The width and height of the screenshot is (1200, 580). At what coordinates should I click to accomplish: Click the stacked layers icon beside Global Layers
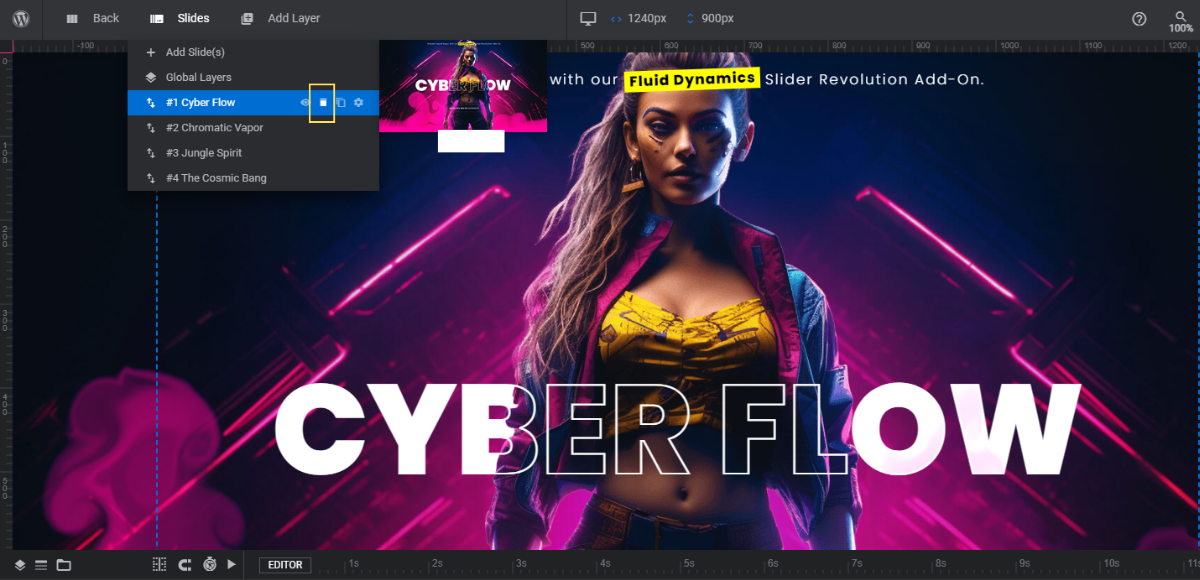click(x=151, y=77)
